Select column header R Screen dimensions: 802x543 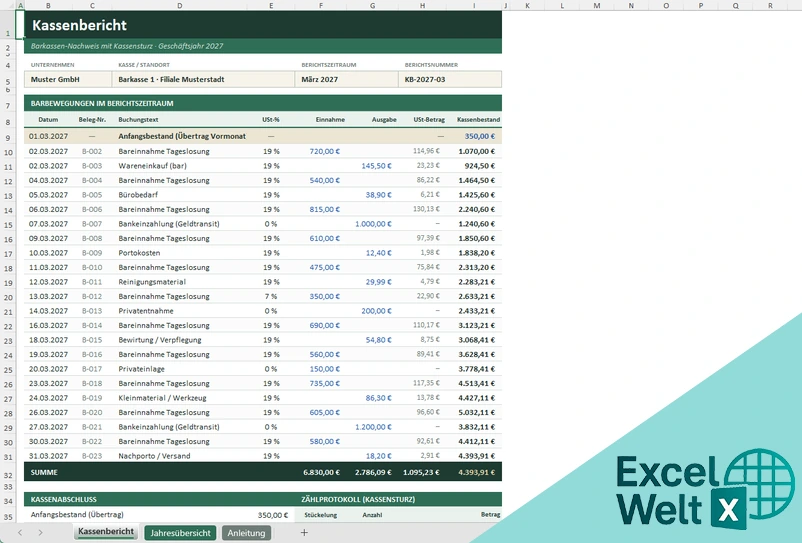click(x=770, y=6)
